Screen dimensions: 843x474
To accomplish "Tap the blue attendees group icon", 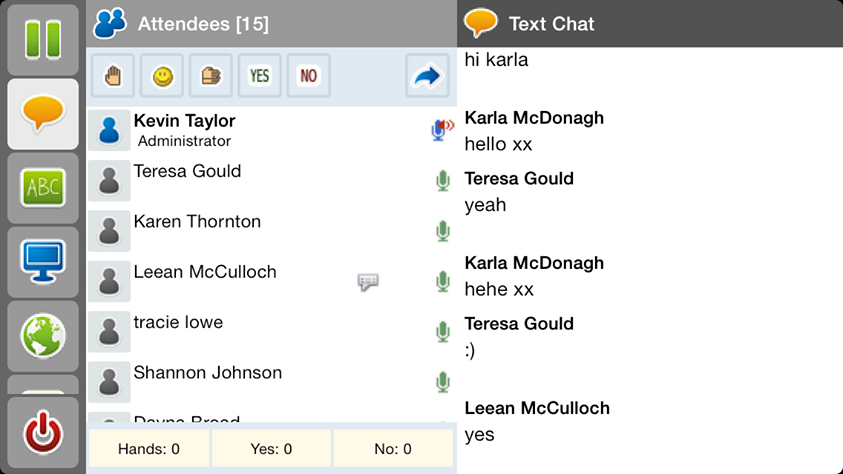I will coord(110,23).
